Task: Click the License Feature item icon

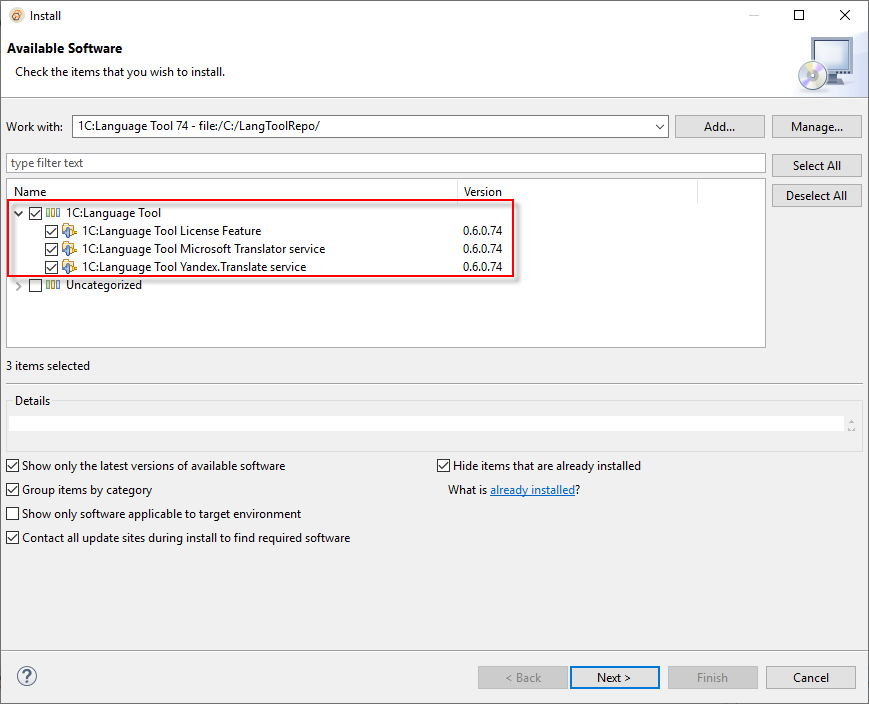Action: pos(69,231)
